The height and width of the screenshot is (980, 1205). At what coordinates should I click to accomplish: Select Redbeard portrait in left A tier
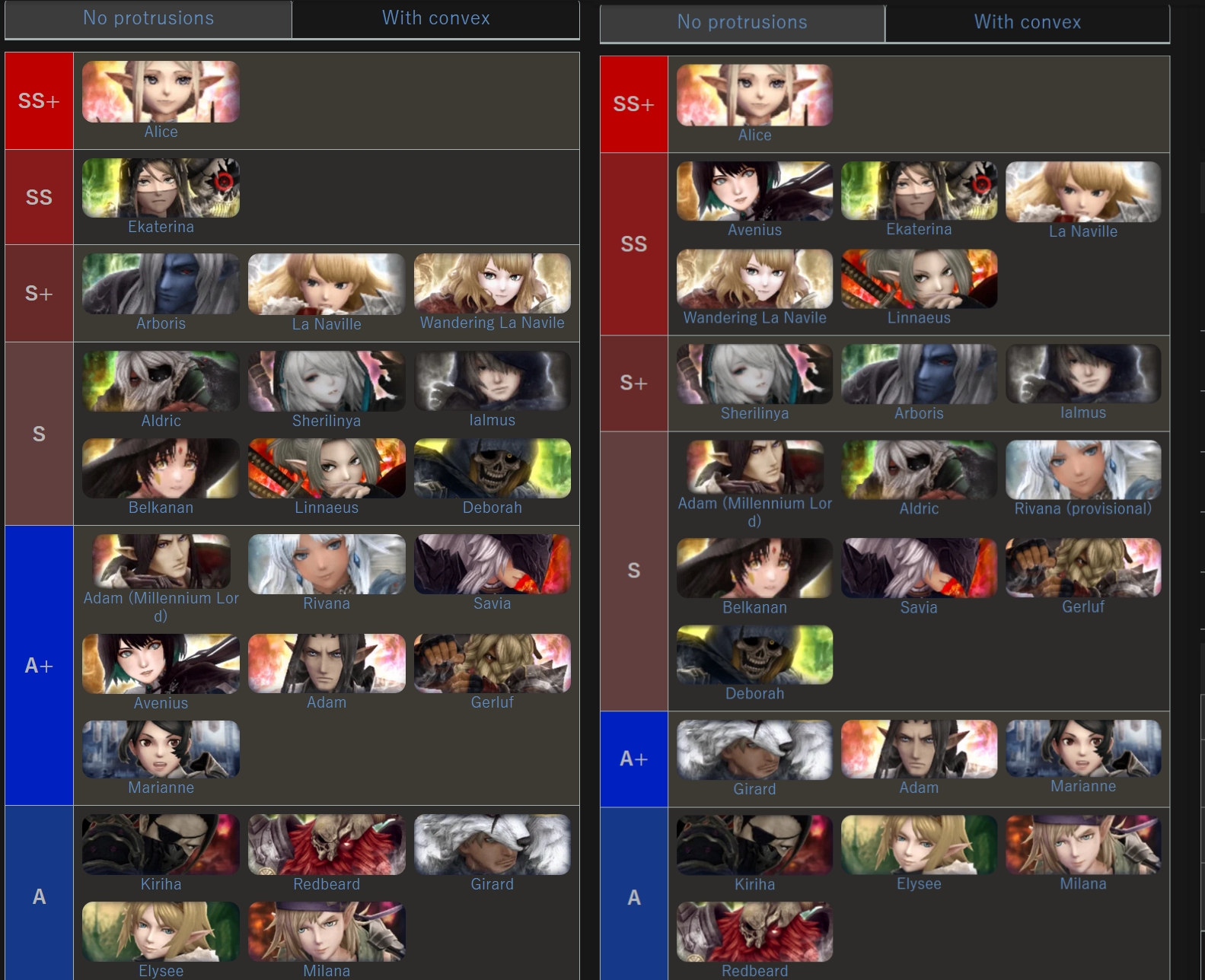click(x=327, y=845)
